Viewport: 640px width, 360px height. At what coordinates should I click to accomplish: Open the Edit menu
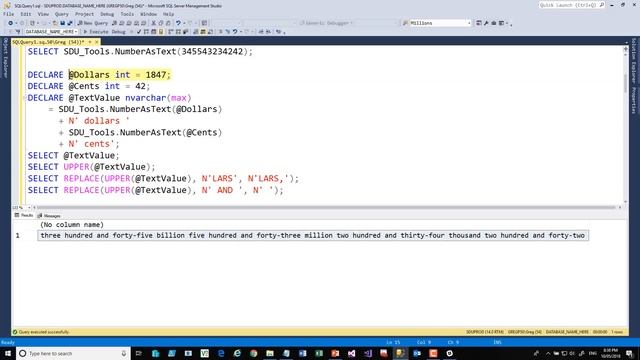(26, 14)
